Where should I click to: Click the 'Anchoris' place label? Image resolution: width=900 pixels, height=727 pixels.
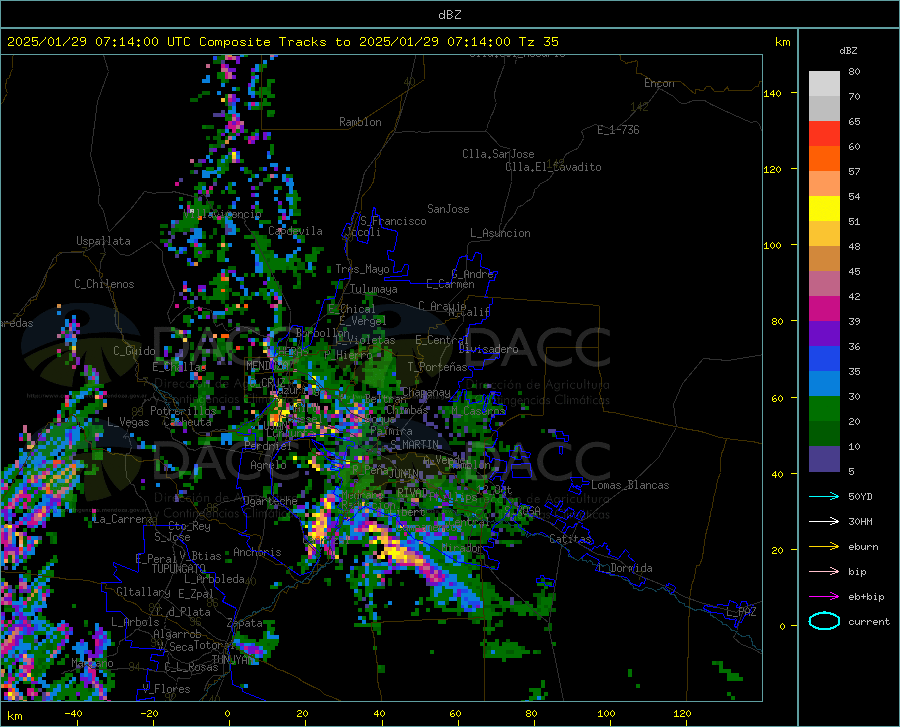(257, 552)
